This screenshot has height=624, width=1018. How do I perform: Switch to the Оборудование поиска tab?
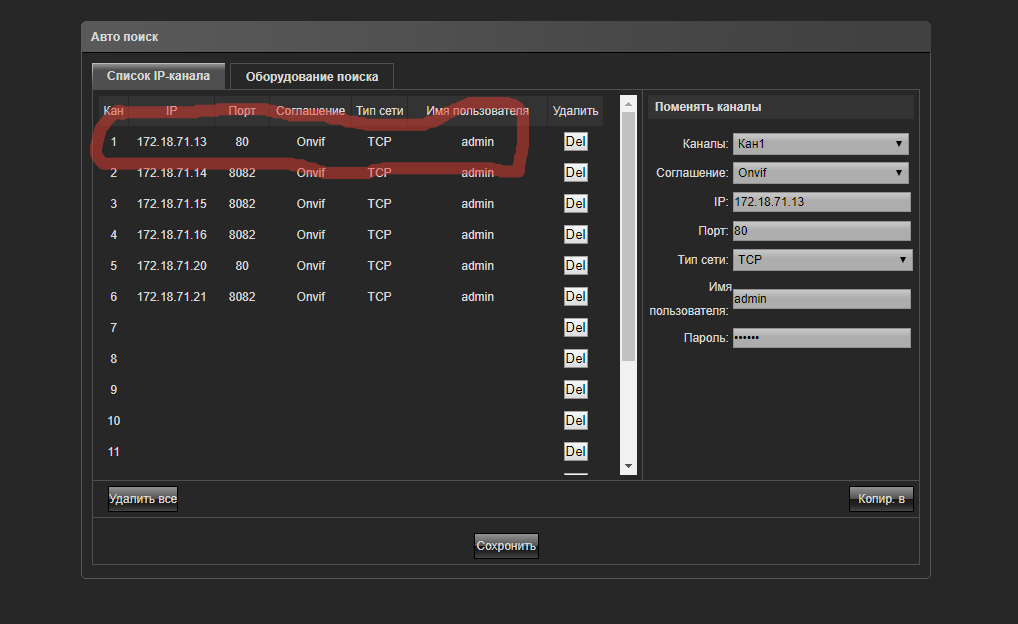pyautogui.click(x=311, y=76)
